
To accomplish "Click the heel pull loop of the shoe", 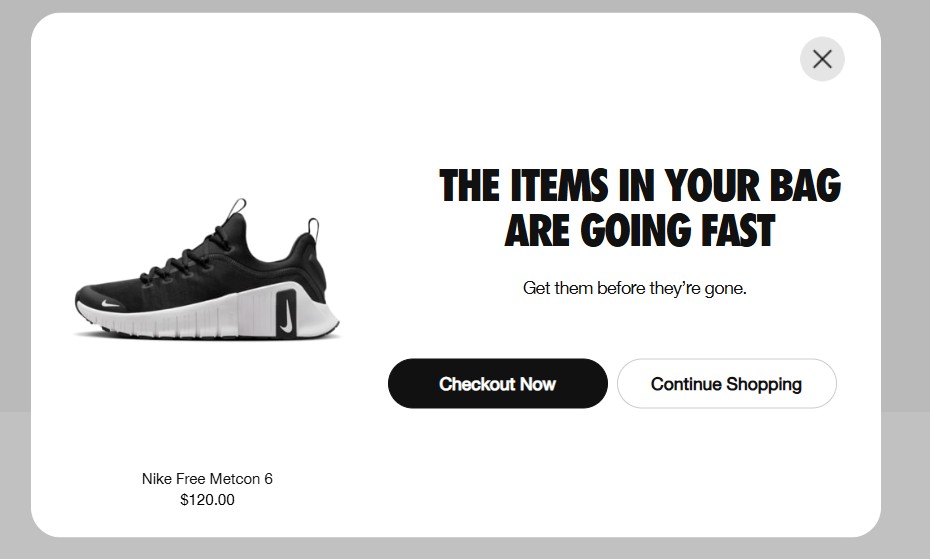I will (x=314, y=228).
